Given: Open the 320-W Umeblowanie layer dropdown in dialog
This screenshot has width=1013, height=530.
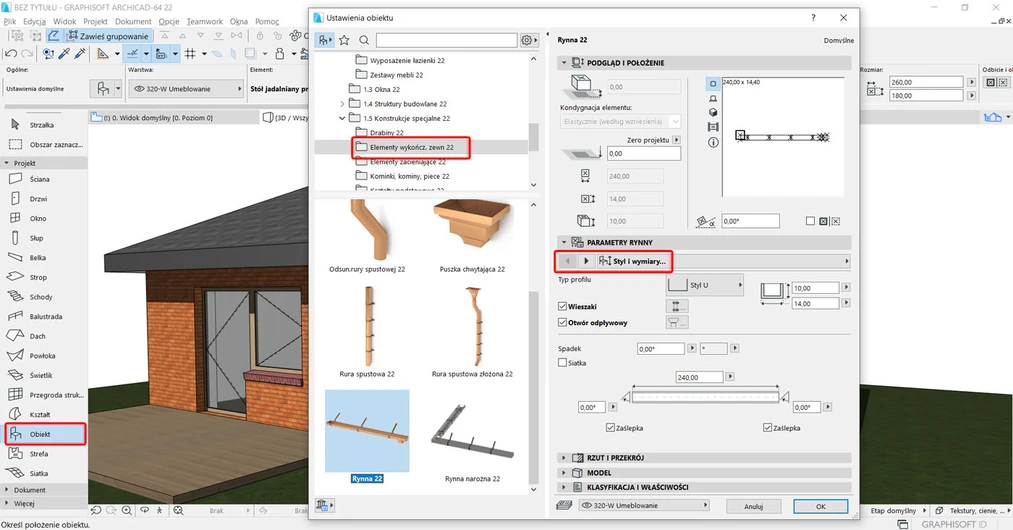Looking at the screenshot, I should tap(643, 505).
